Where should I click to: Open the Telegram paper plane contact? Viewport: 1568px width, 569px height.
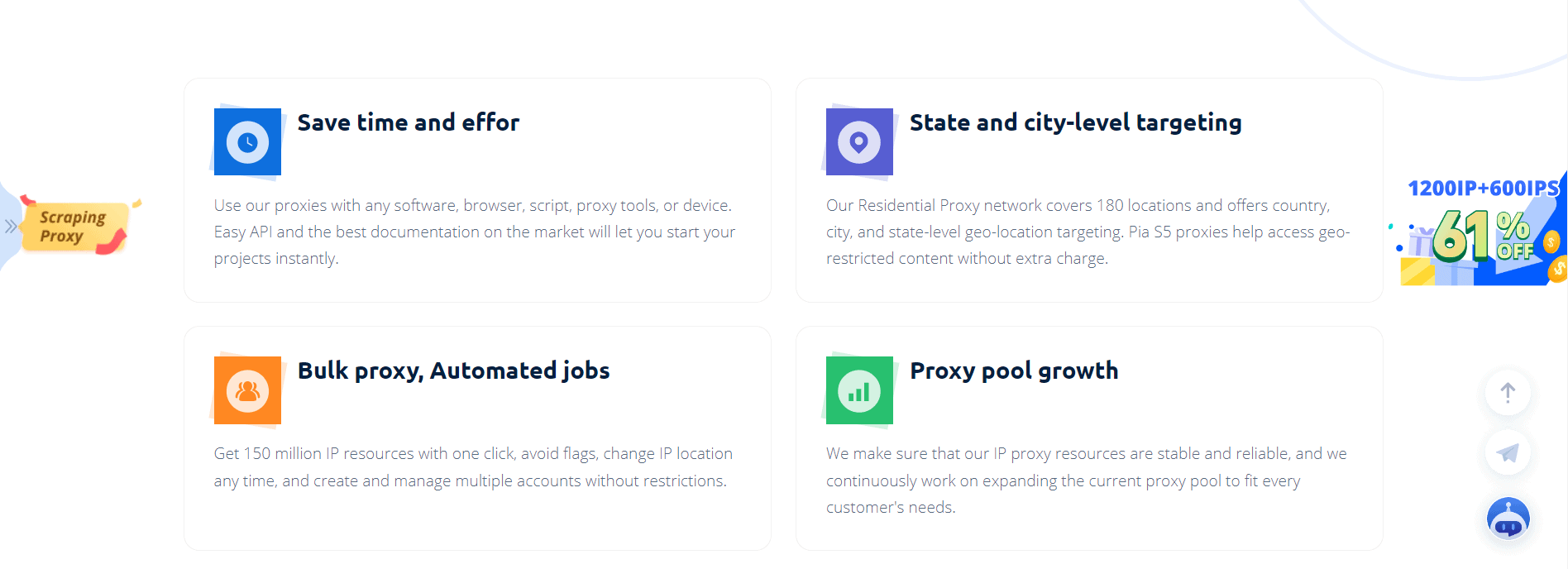click(x=1508, y=452)
